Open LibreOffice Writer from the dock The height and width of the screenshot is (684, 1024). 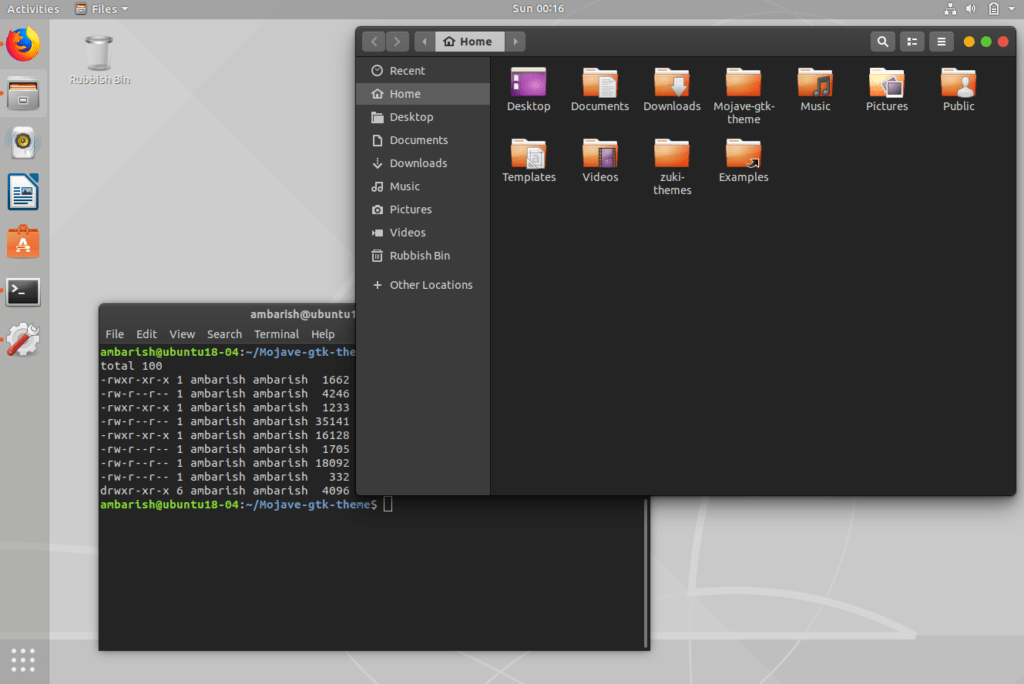pyautogui.click(x=22, y=191)
